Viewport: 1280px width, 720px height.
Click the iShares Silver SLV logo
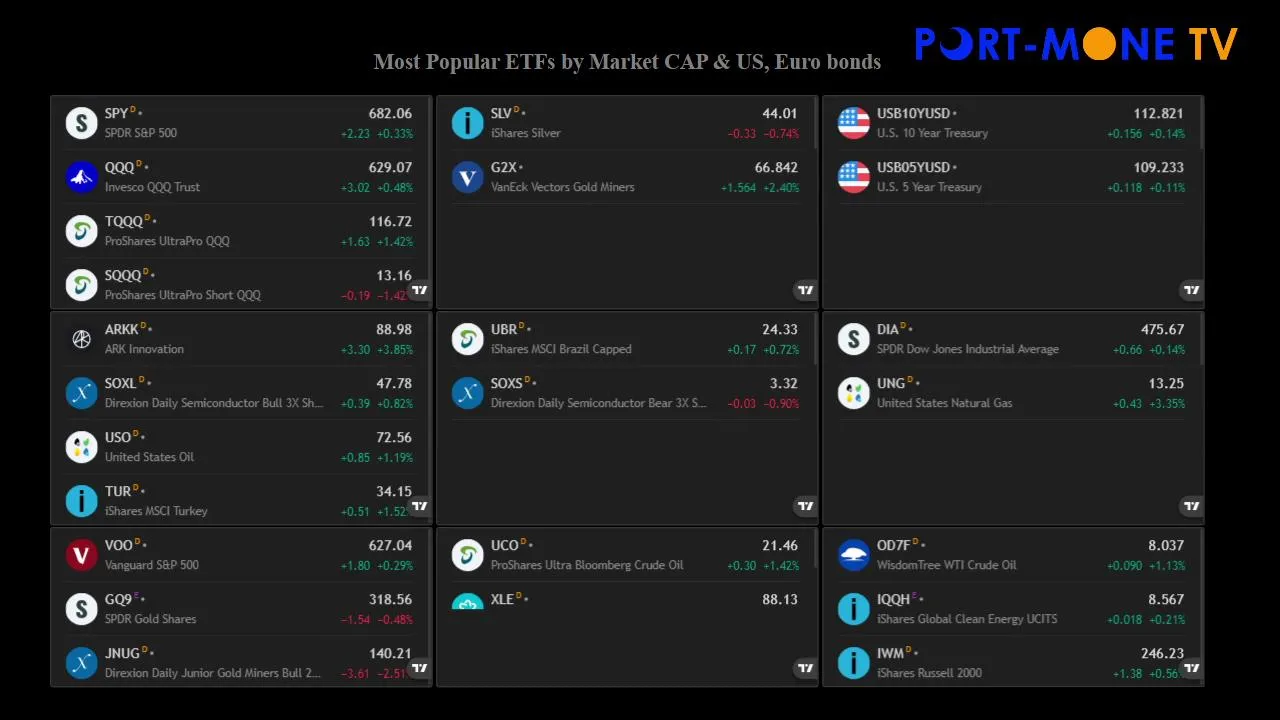point(467,123)
